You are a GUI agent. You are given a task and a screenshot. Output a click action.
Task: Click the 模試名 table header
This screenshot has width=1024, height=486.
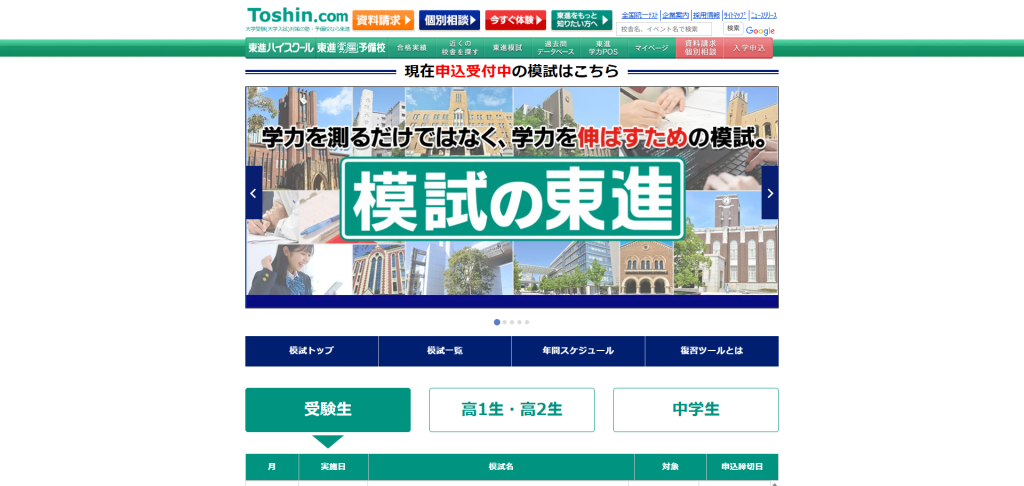[x=501, y=467]
